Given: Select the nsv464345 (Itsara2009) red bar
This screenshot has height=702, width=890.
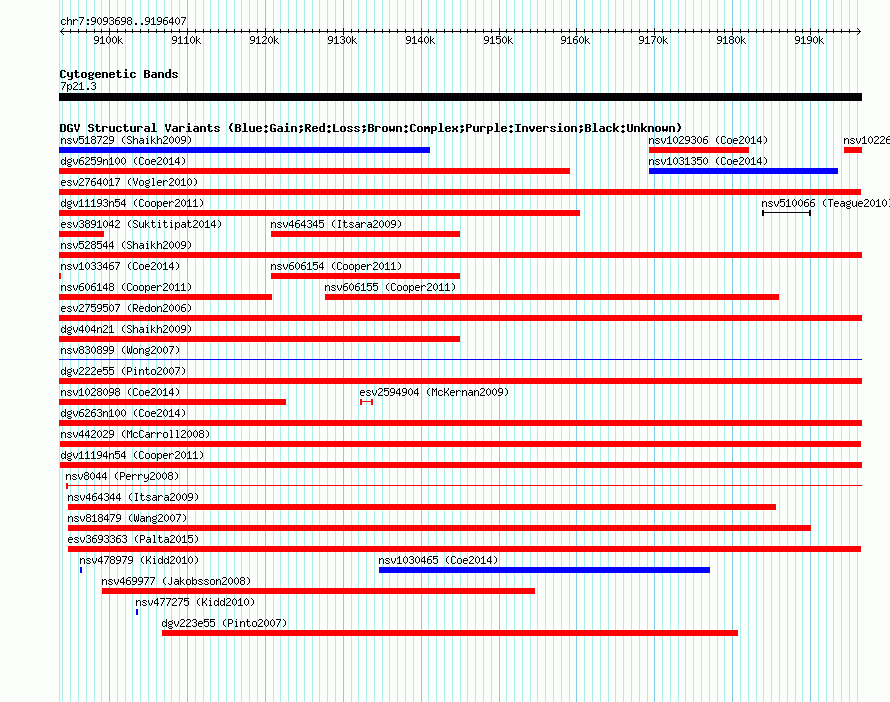Looking at the screenshot, I should [365, 234].
